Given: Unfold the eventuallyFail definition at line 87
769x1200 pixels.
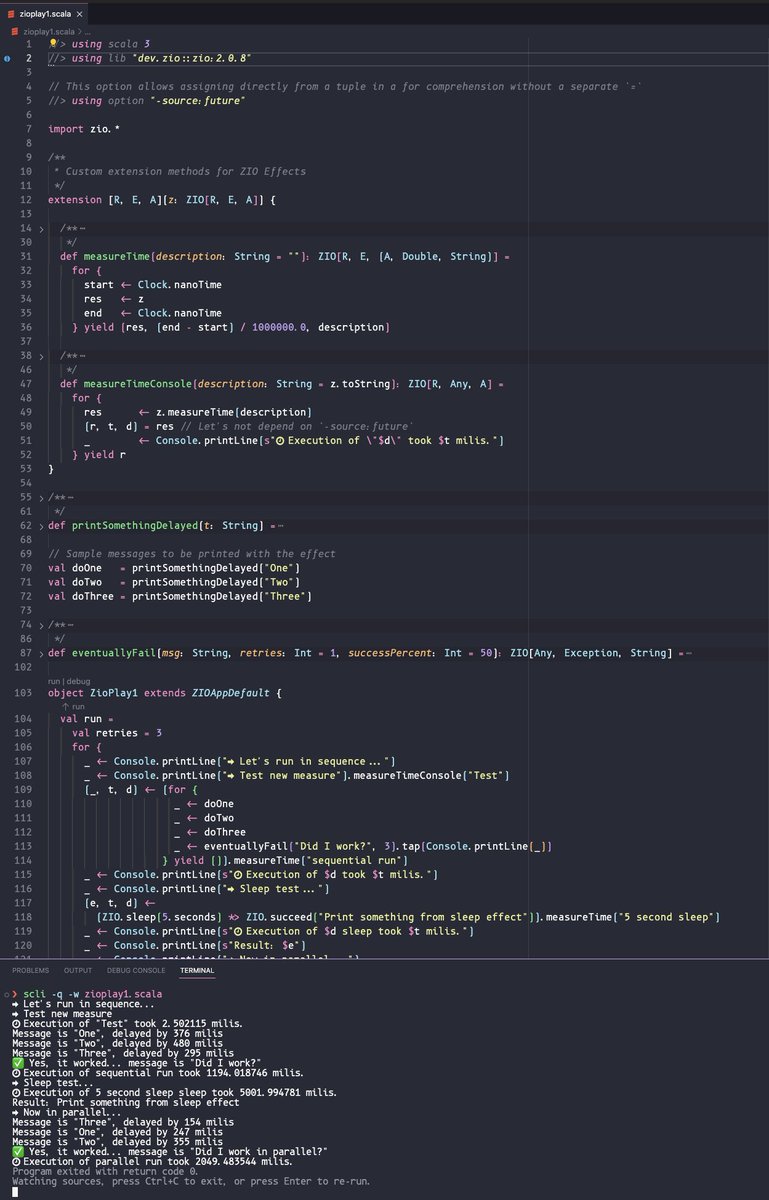Looking at the screenshot, I should pos(40,653).
